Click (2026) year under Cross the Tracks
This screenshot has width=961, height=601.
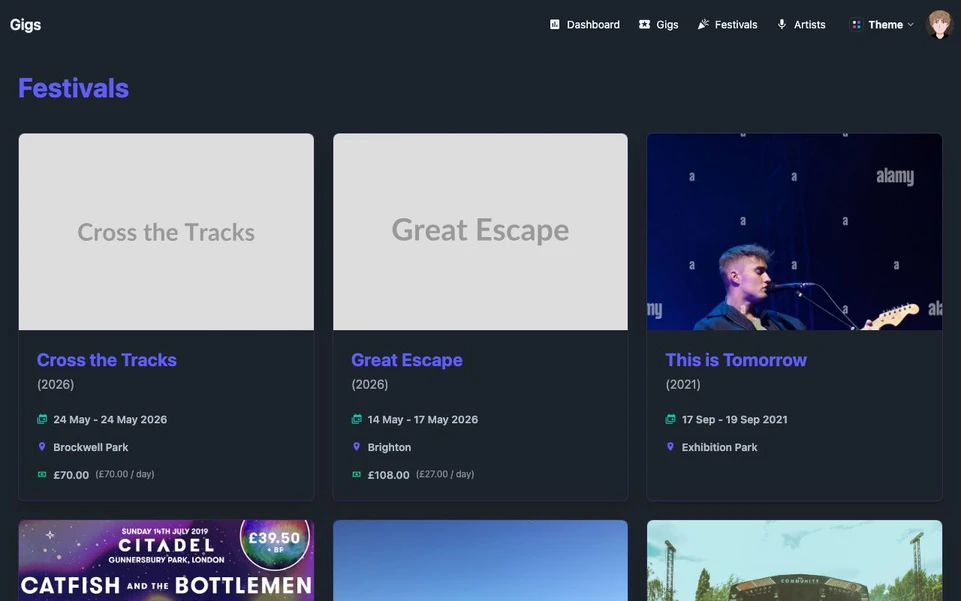pos(55,384)
